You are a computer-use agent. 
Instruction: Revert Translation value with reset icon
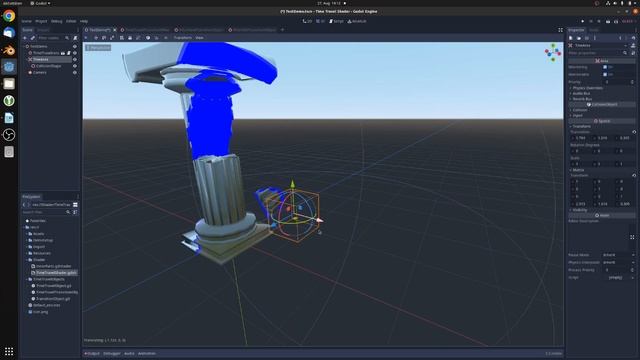pos(634,132)
